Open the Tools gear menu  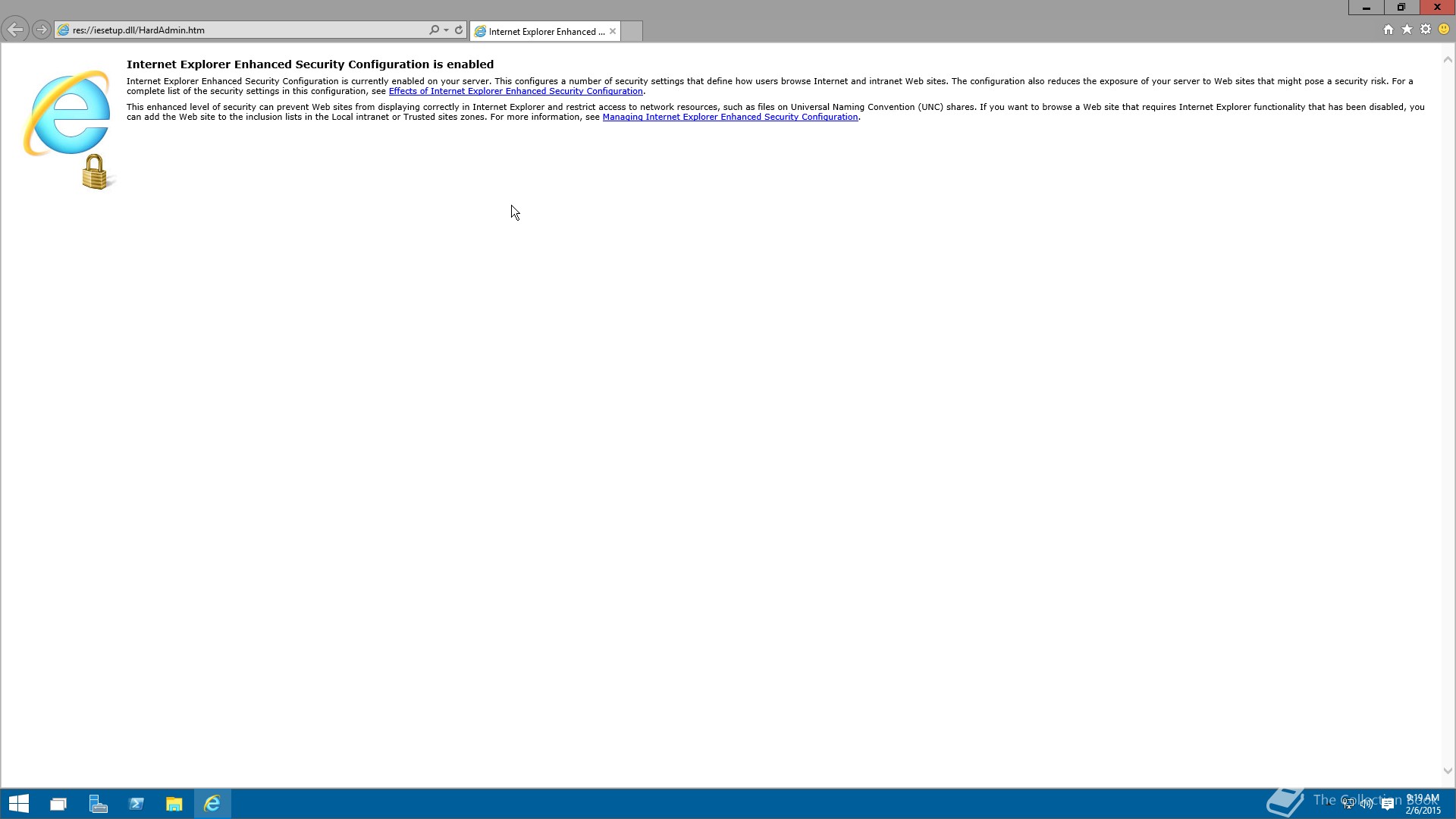tap(1426, 30)
